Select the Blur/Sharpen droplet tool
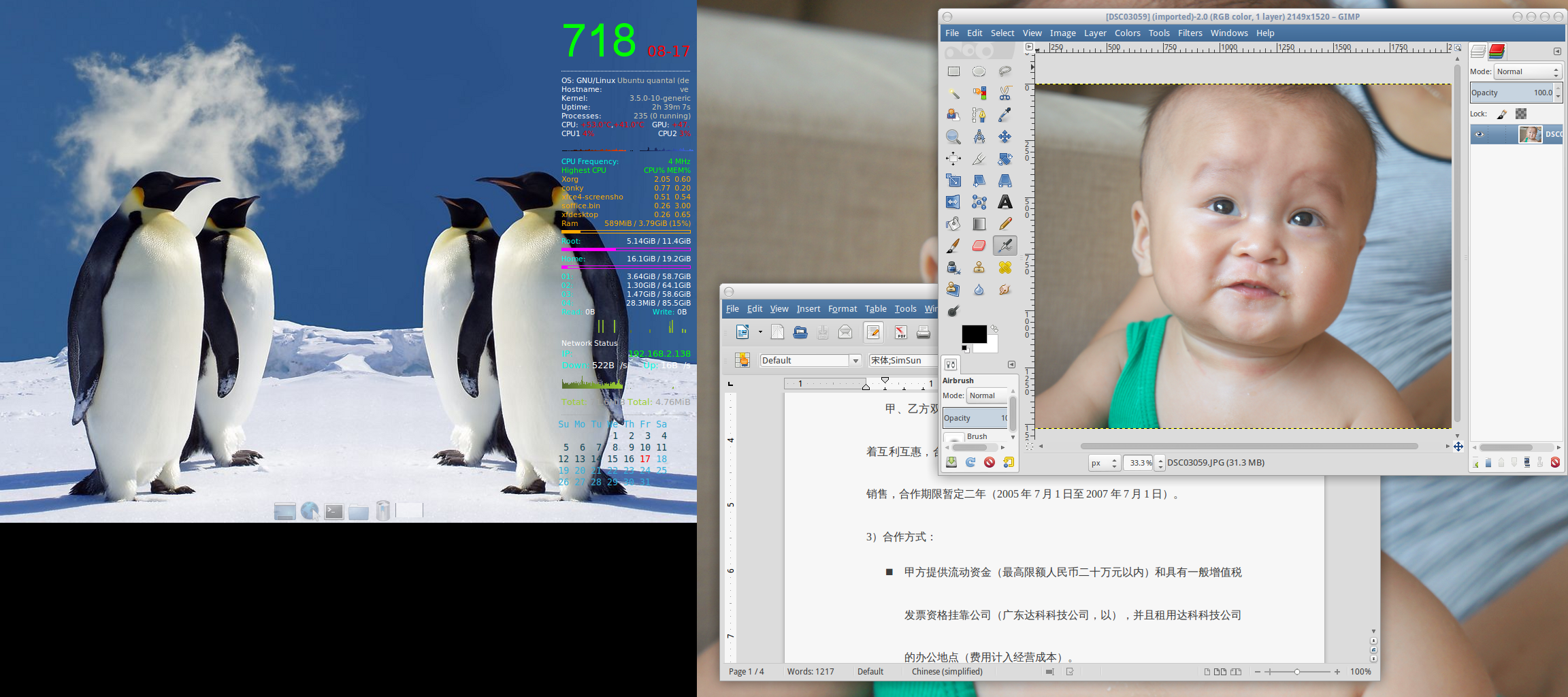Screen dimensions: 1568x697 (x=979, y=289)
